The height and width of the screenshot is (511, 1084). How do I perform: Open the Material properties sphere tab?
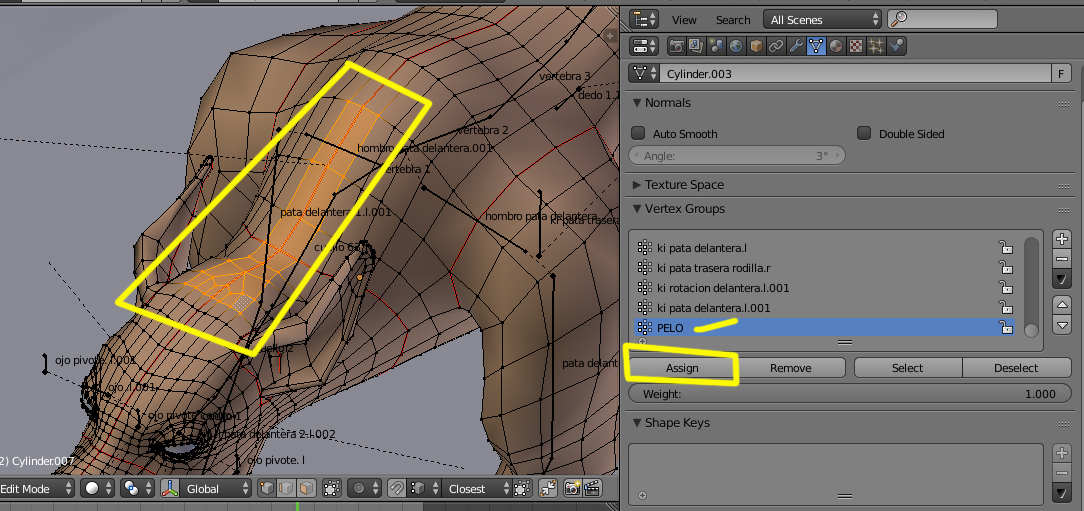836,46
